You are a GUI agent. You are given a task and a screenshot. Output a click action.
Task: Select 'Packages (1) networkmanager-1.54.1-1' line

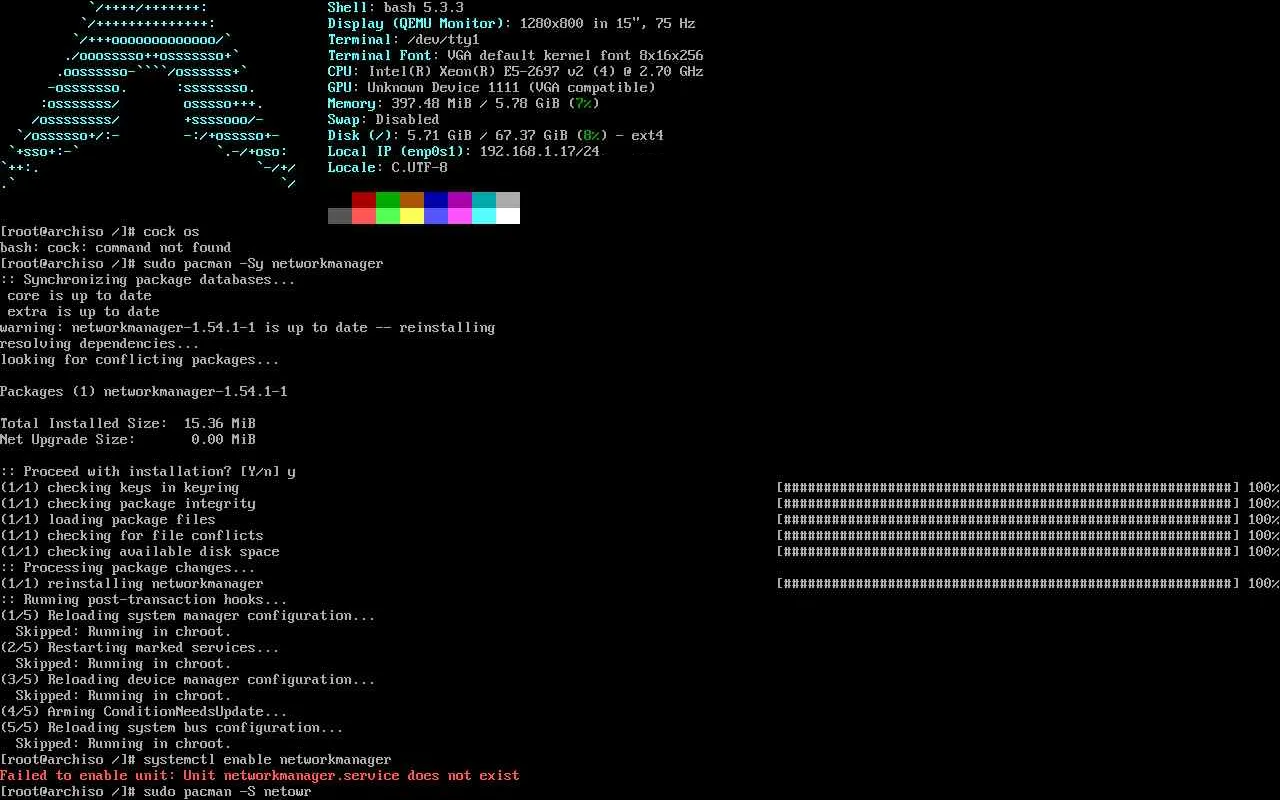pyautogui.click(x=143, y=392)
